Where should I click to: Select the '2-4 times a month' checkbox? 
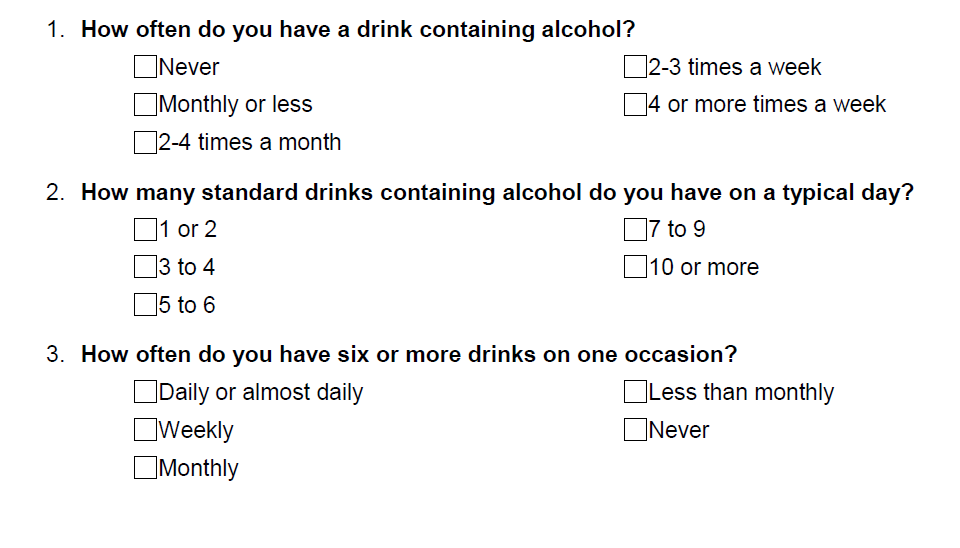[146, 142]
